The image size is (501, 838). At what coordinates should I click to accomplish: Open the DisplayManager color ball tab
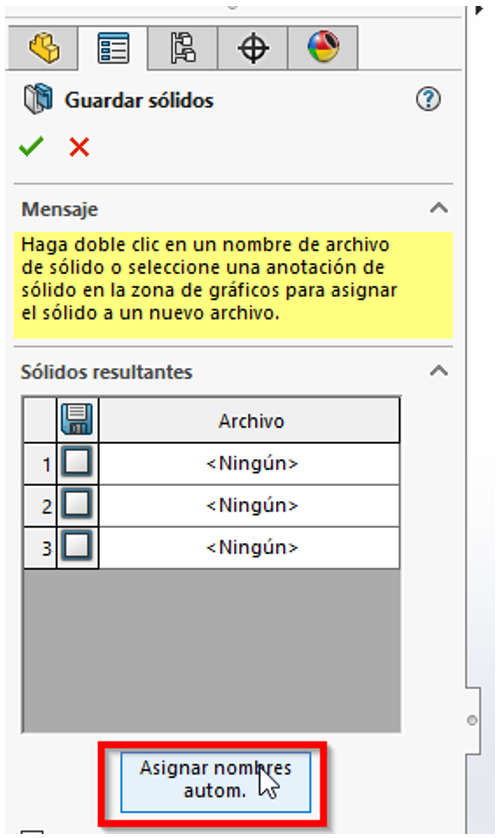click(323, 49)
